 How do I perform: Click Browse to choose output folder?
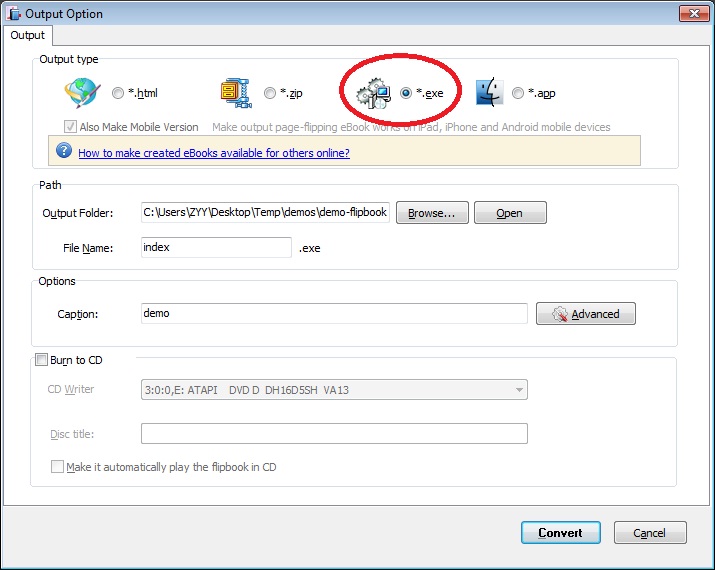coord(432,213)
